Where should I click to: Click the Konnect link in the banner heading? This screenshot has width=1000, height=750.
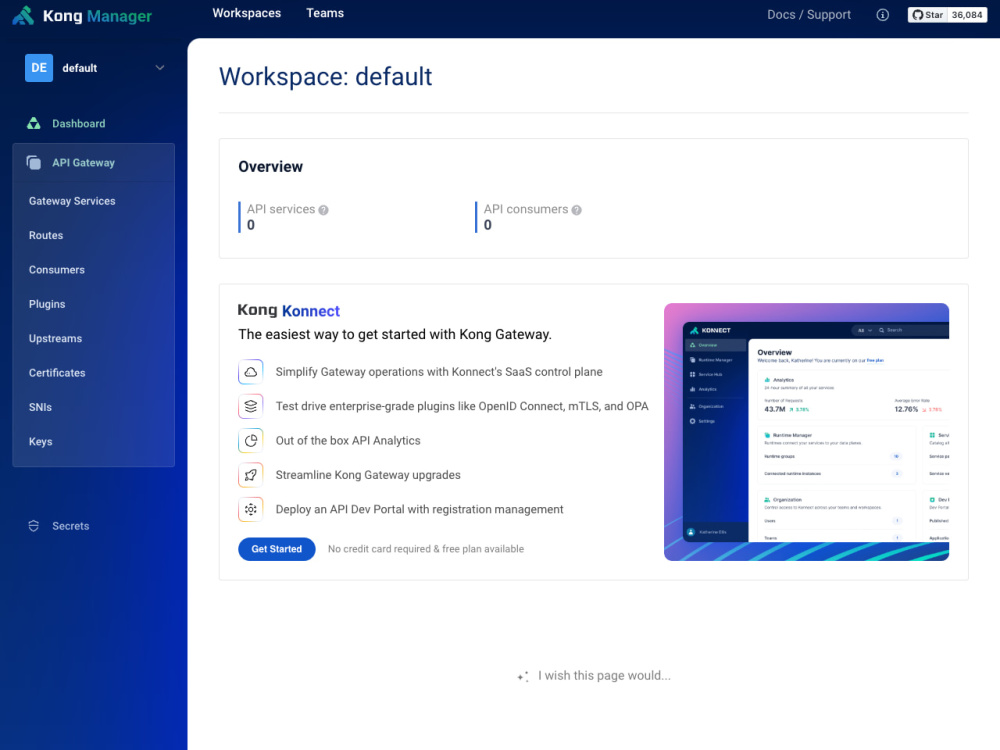click(x=311, y=311)
